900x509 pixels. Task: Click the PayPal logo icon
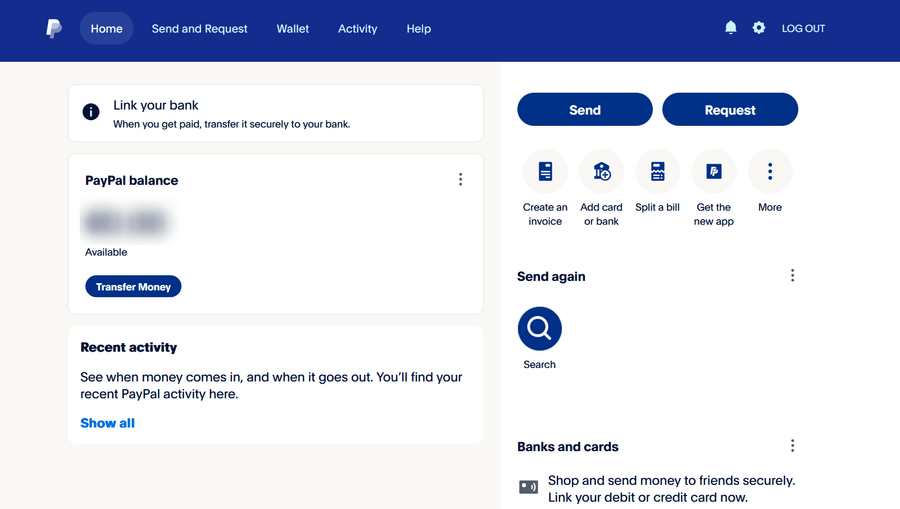click(x=53, y=28)
